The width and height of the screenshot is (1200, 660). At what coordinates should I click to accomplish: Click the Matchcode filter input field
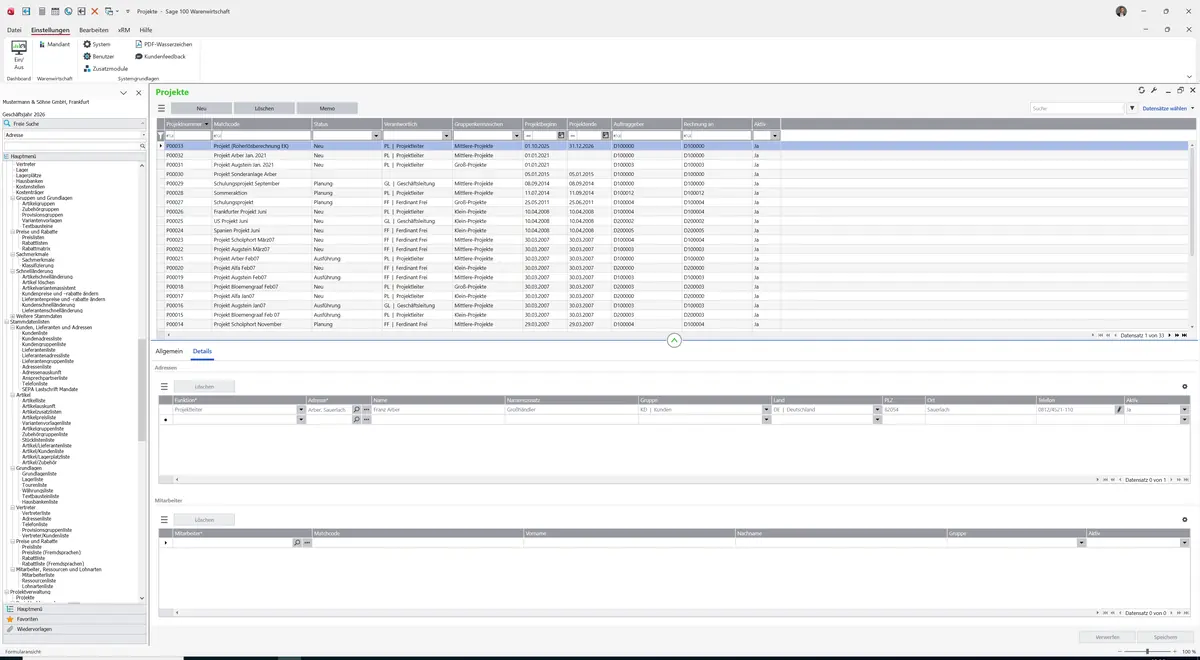click(x=261, y=135)
